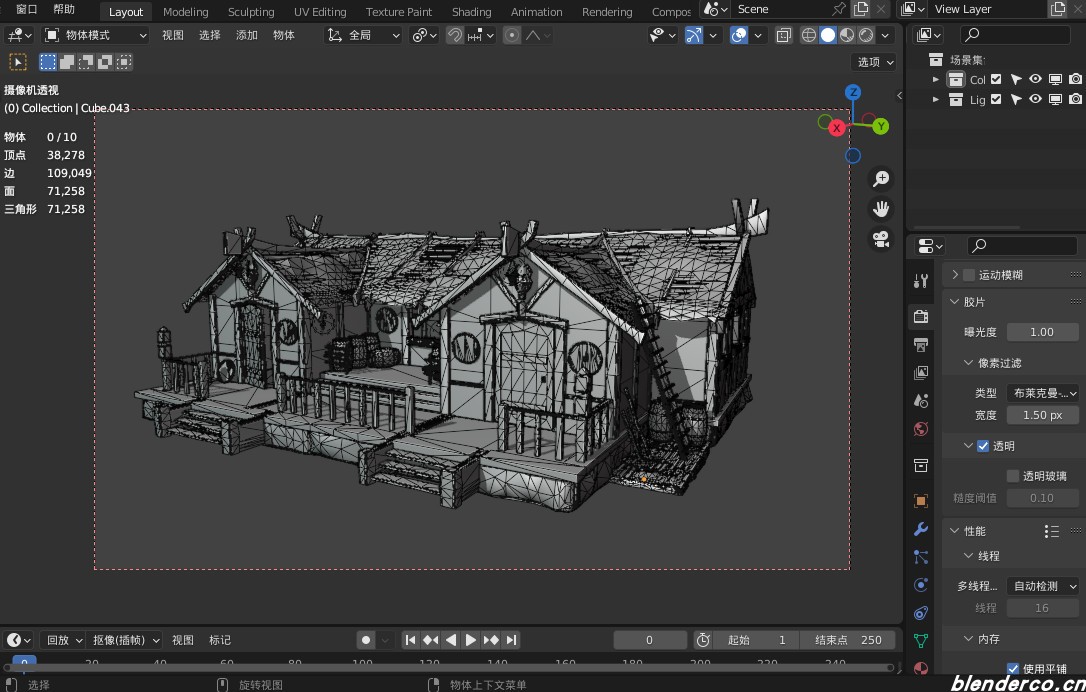Viewport: 1086px width, 692px height.
Task: Open the Scene properties tab icon
Action: click(x=920, y=401)
